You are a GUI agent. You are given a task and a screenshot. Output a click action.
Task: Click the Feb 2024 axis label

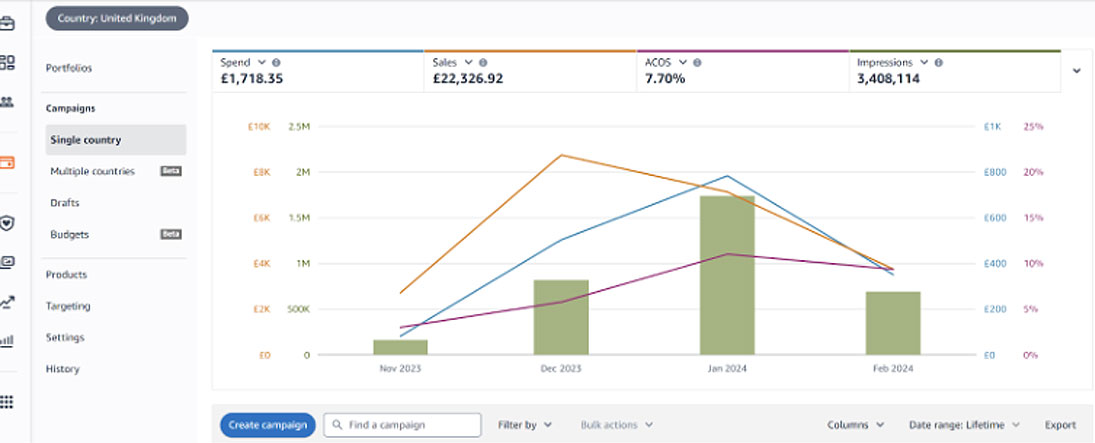click(x=893, y=368)
